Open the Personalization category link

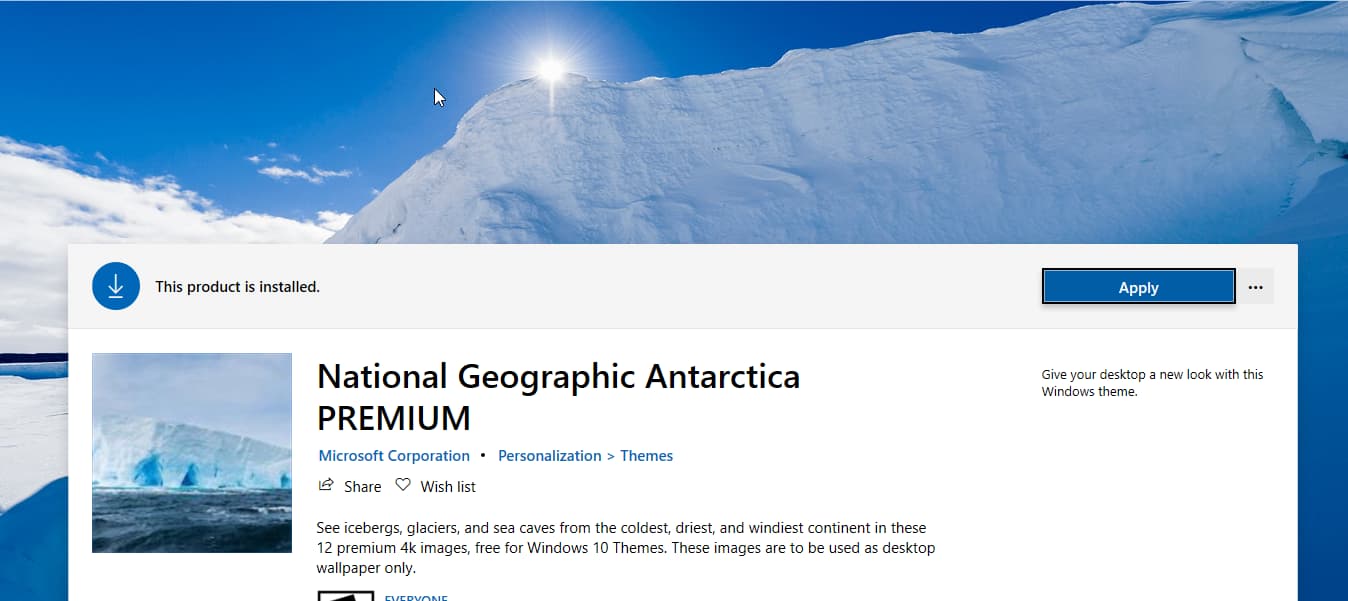(x=549, y=455)
